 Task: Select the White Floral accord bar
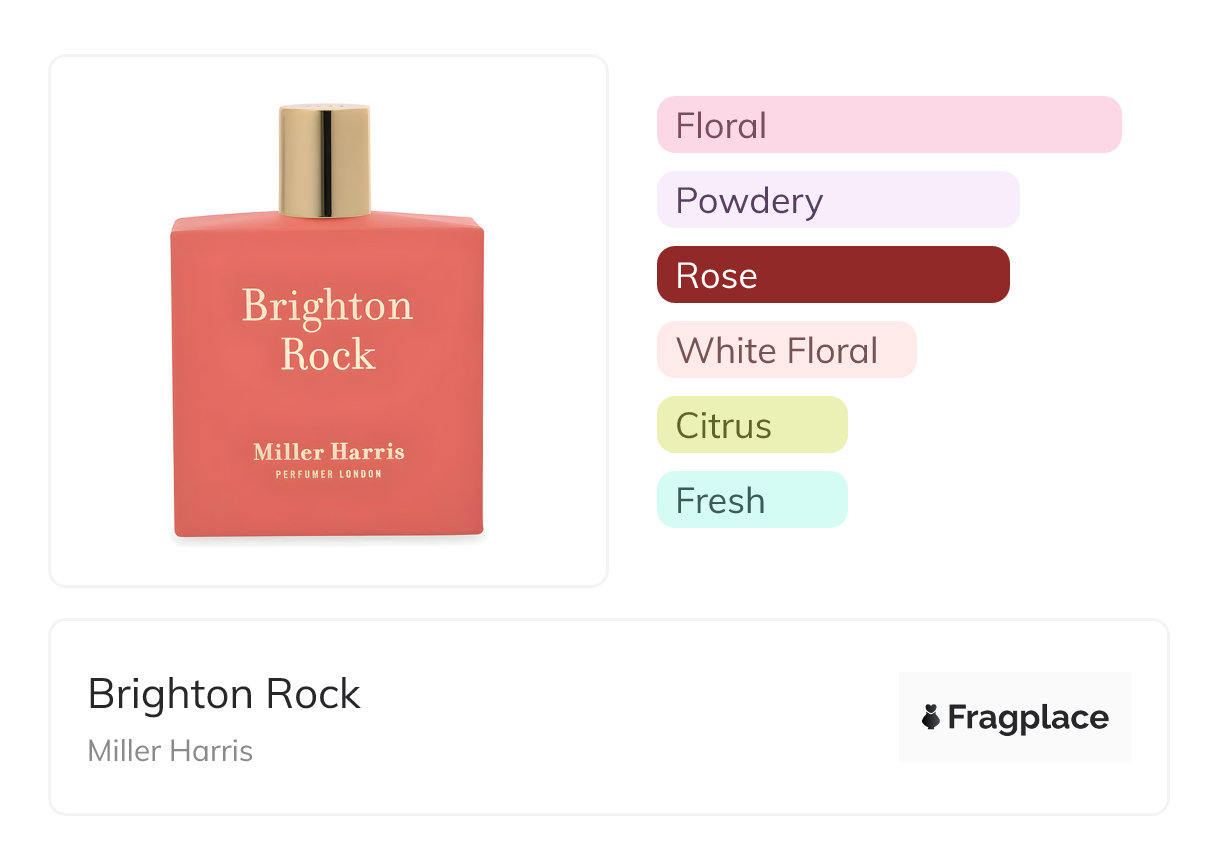[786, 350]
